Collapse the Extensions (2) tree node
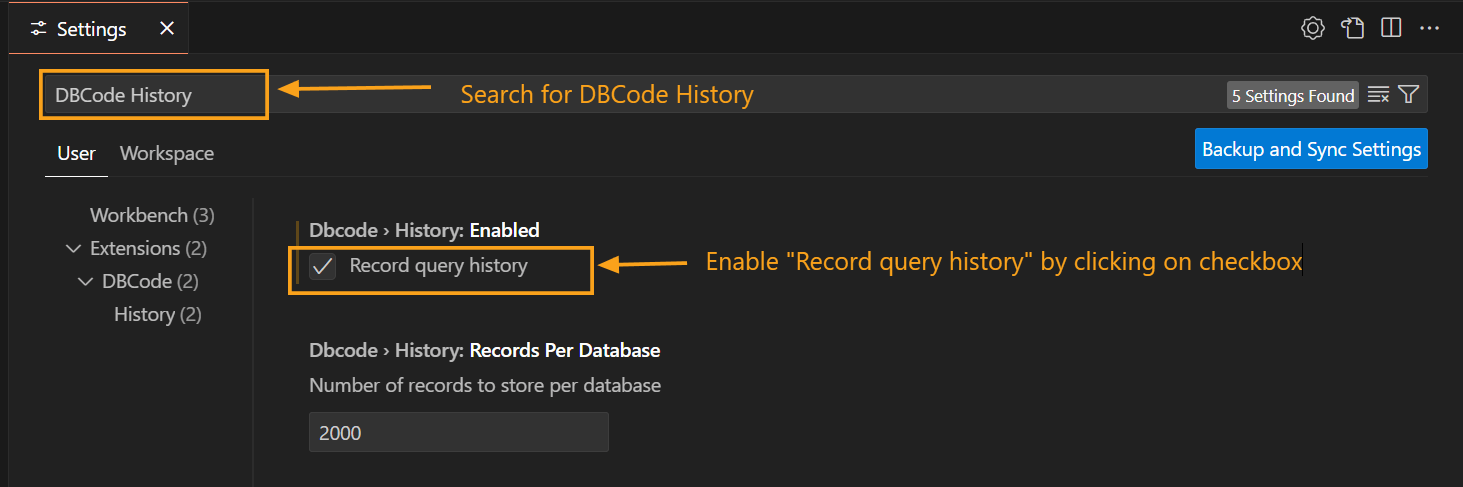The image size is (1463, 487). (73, 248)
